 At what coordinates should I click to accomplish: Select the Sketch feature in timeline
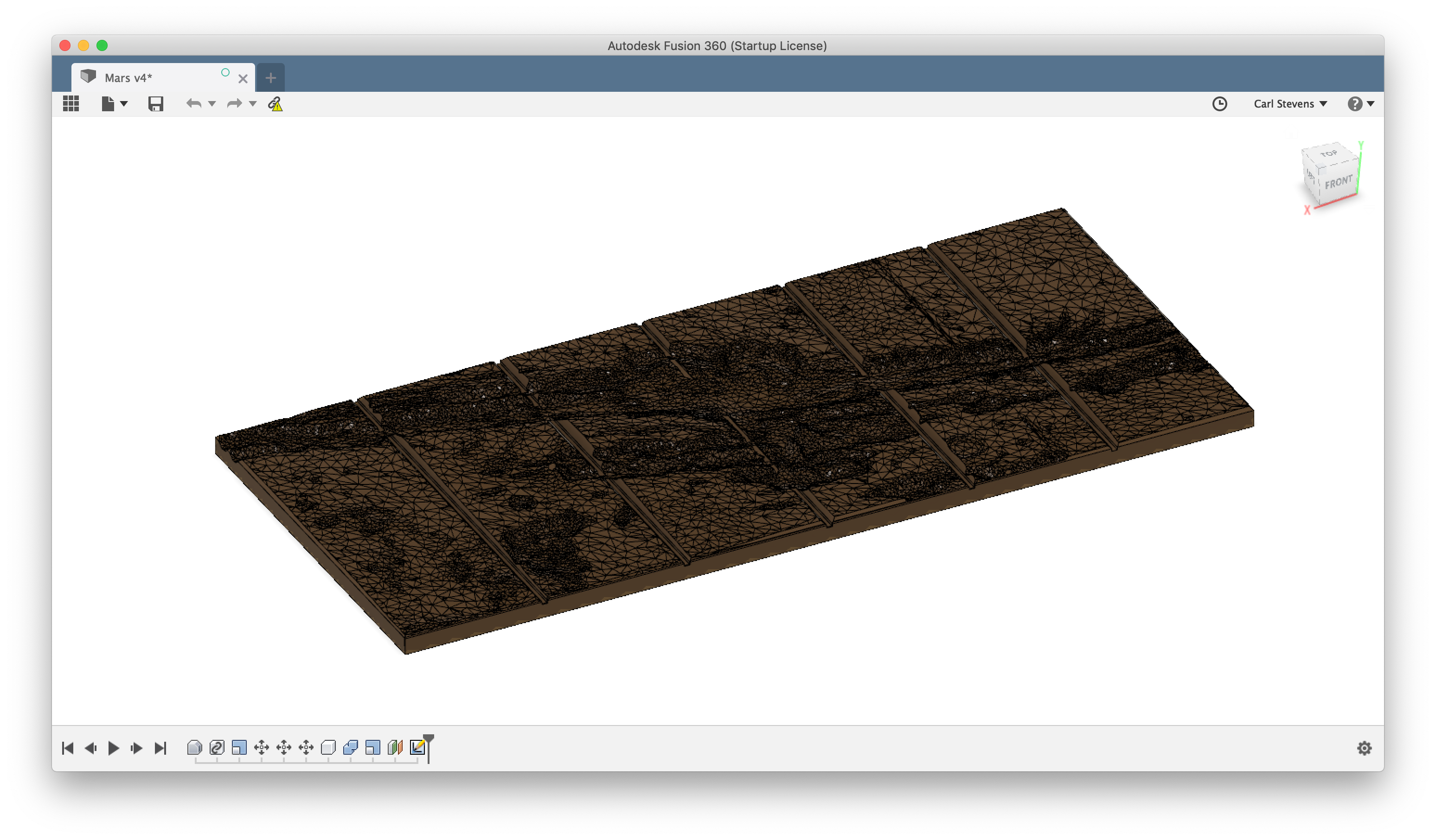[x=417, y=747]
